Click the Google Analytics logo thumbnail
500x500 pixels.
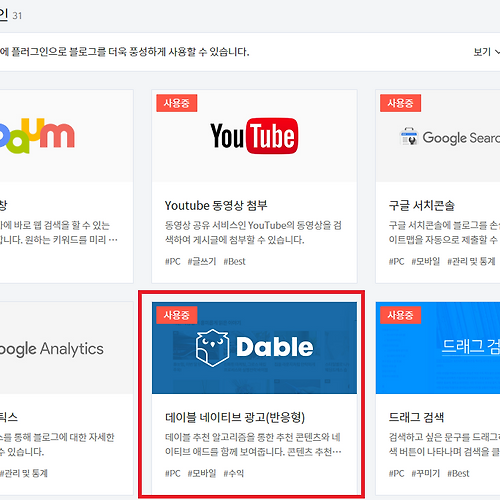pos(52,349)
